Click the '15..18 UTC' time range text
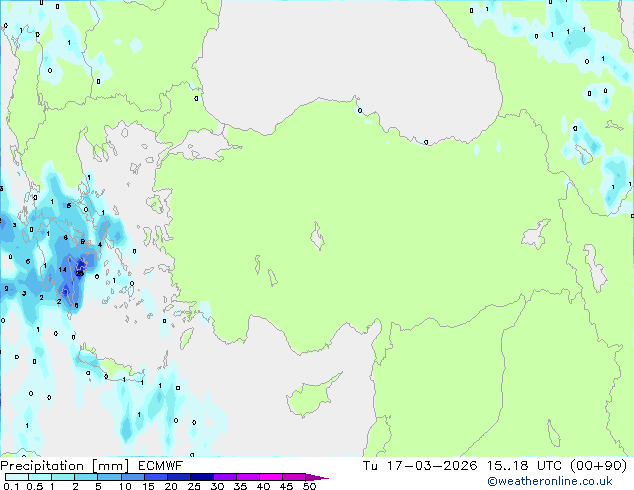The width and height of the screenshot is (634, 490). [524, 466]
